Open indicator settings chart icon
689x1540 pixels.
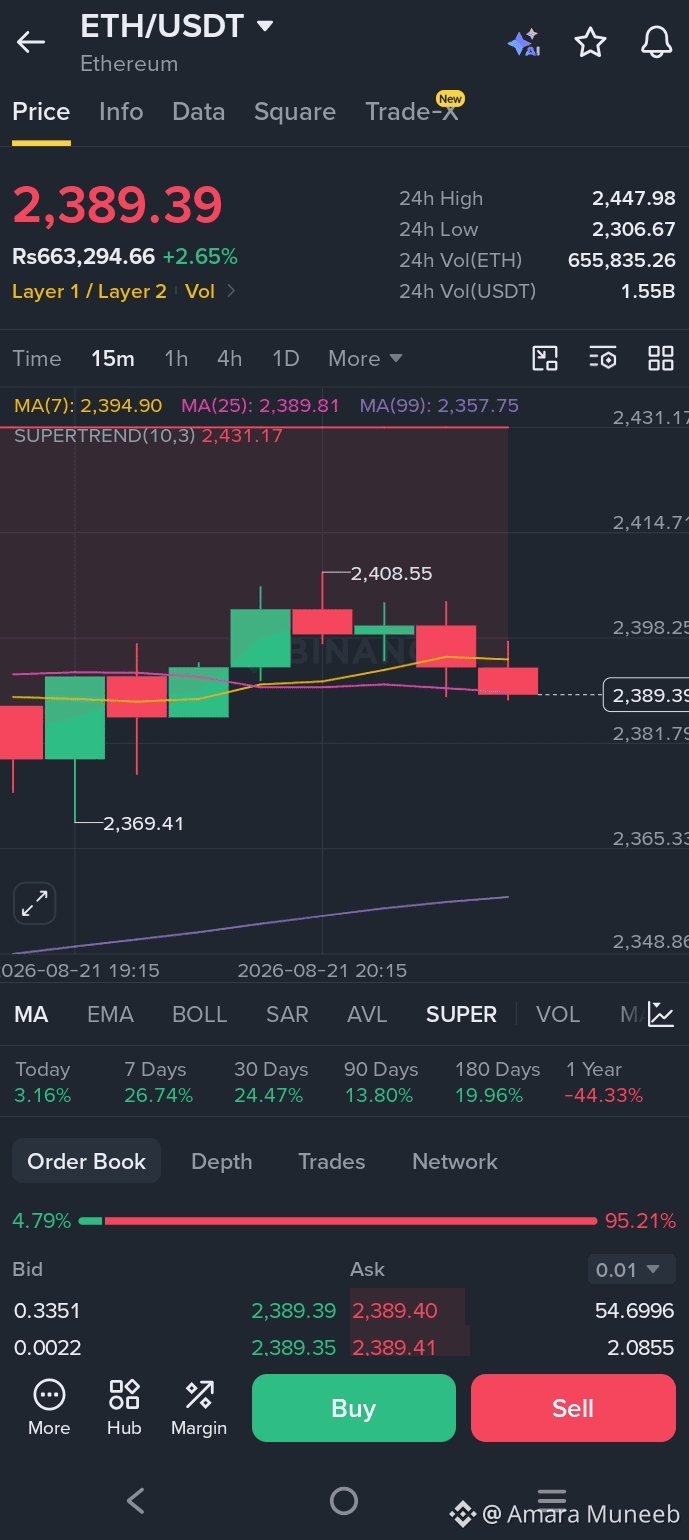pos(660,1014)
